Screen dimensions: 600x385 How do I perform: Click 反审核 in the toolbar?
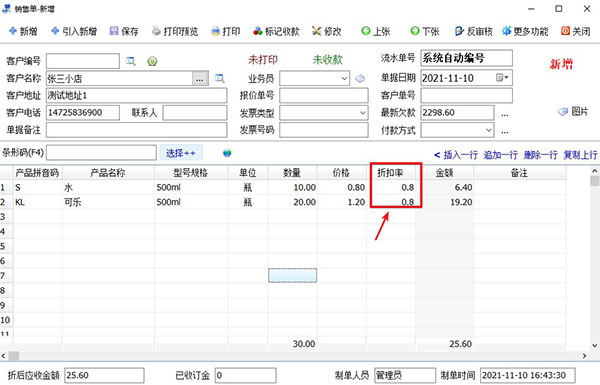coord(473,31)
